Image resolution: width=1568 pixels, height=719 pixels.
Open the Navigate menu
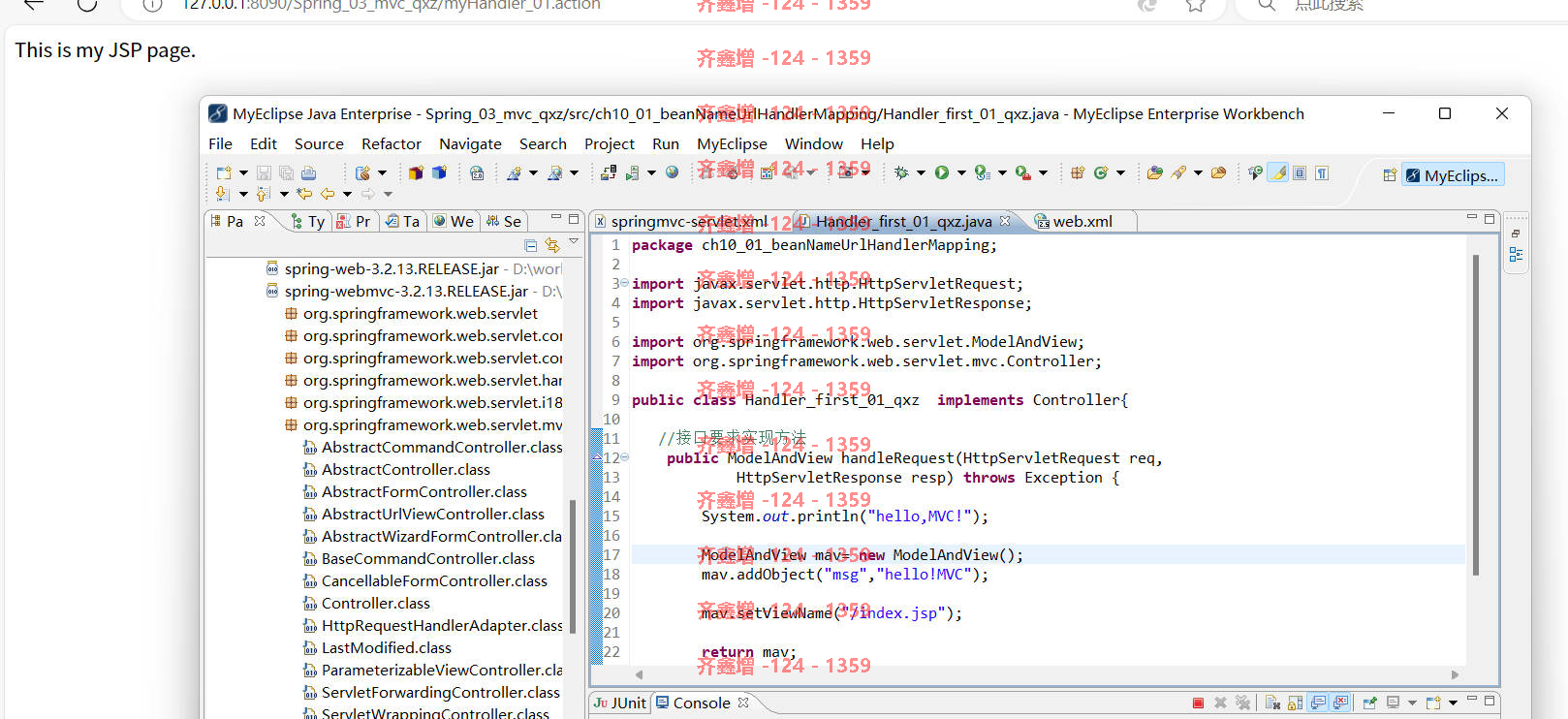[x=470, y=143]
